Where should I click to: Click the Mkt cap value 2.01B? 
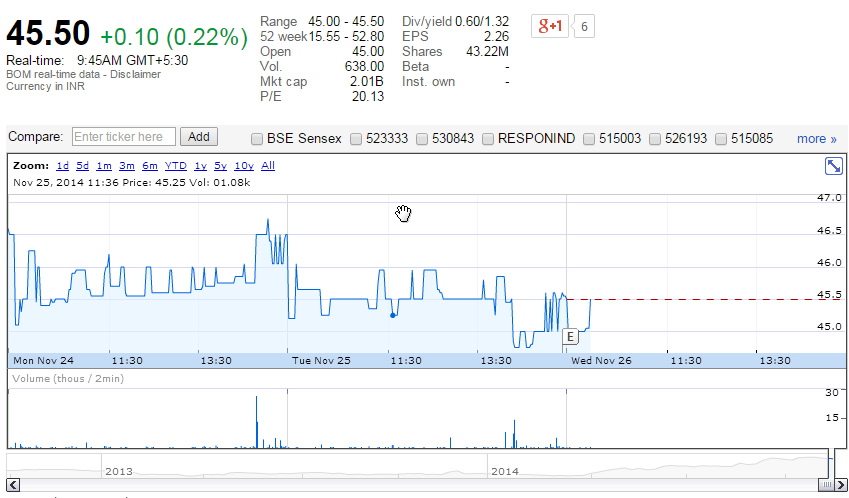(367, 82)
